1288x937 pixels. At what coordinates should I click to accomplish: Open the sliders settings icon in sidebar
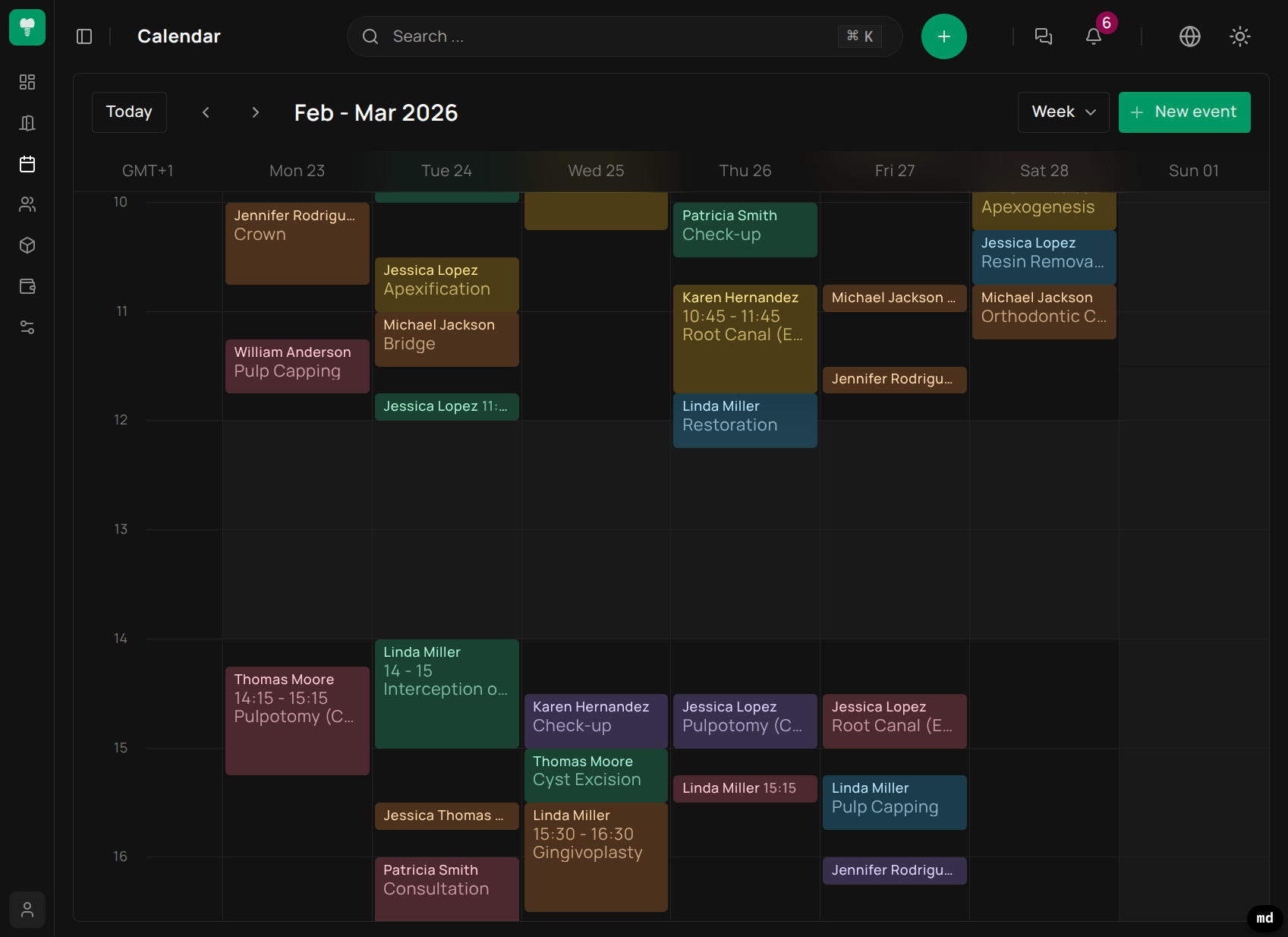pos(27,327)
